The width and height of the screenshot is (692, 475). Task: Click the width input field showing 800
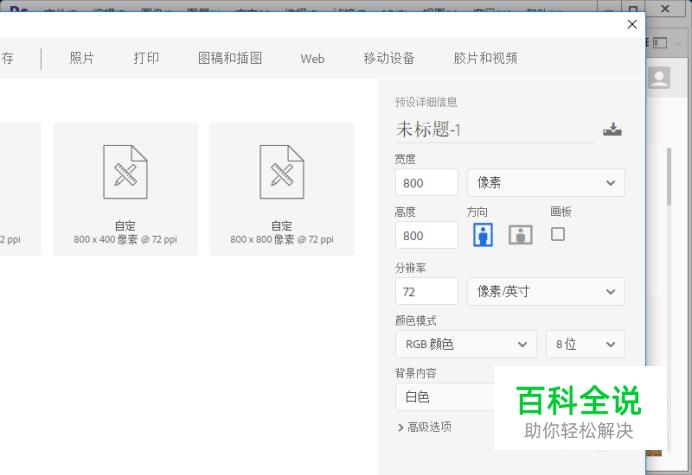pos(427,182)
